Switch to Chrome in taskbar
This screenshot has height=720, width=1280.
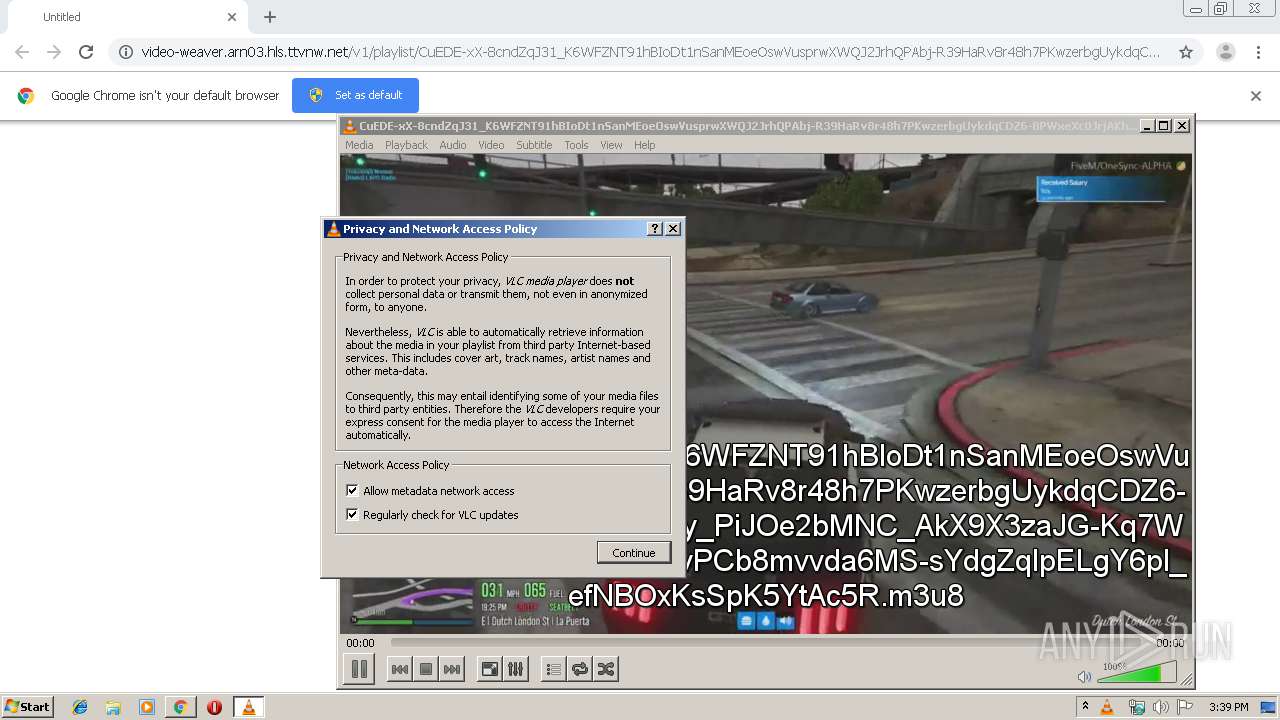click(180, 707)
